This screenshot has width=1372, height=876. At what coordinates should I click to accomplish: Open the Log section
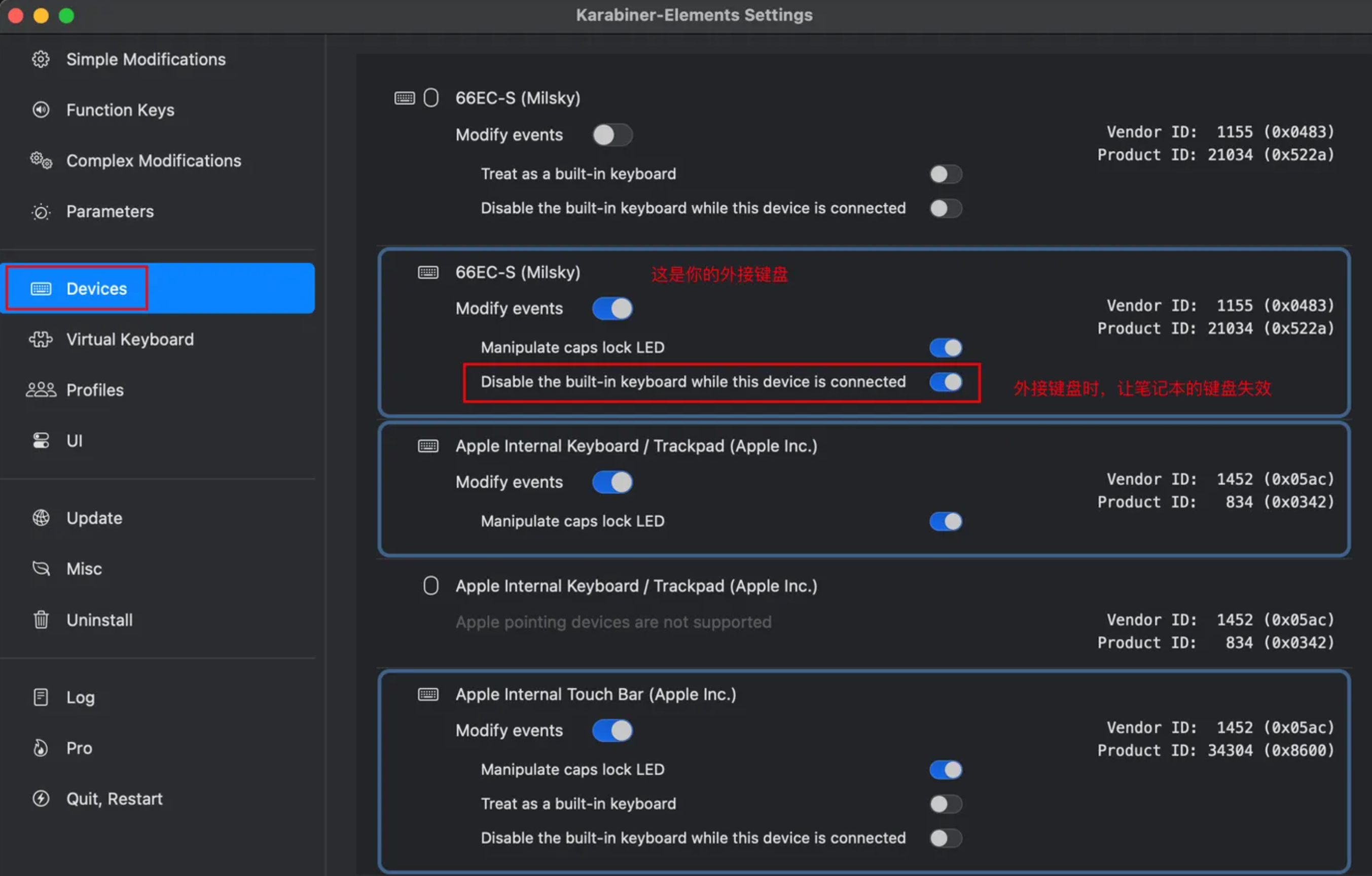coord(80,697)
